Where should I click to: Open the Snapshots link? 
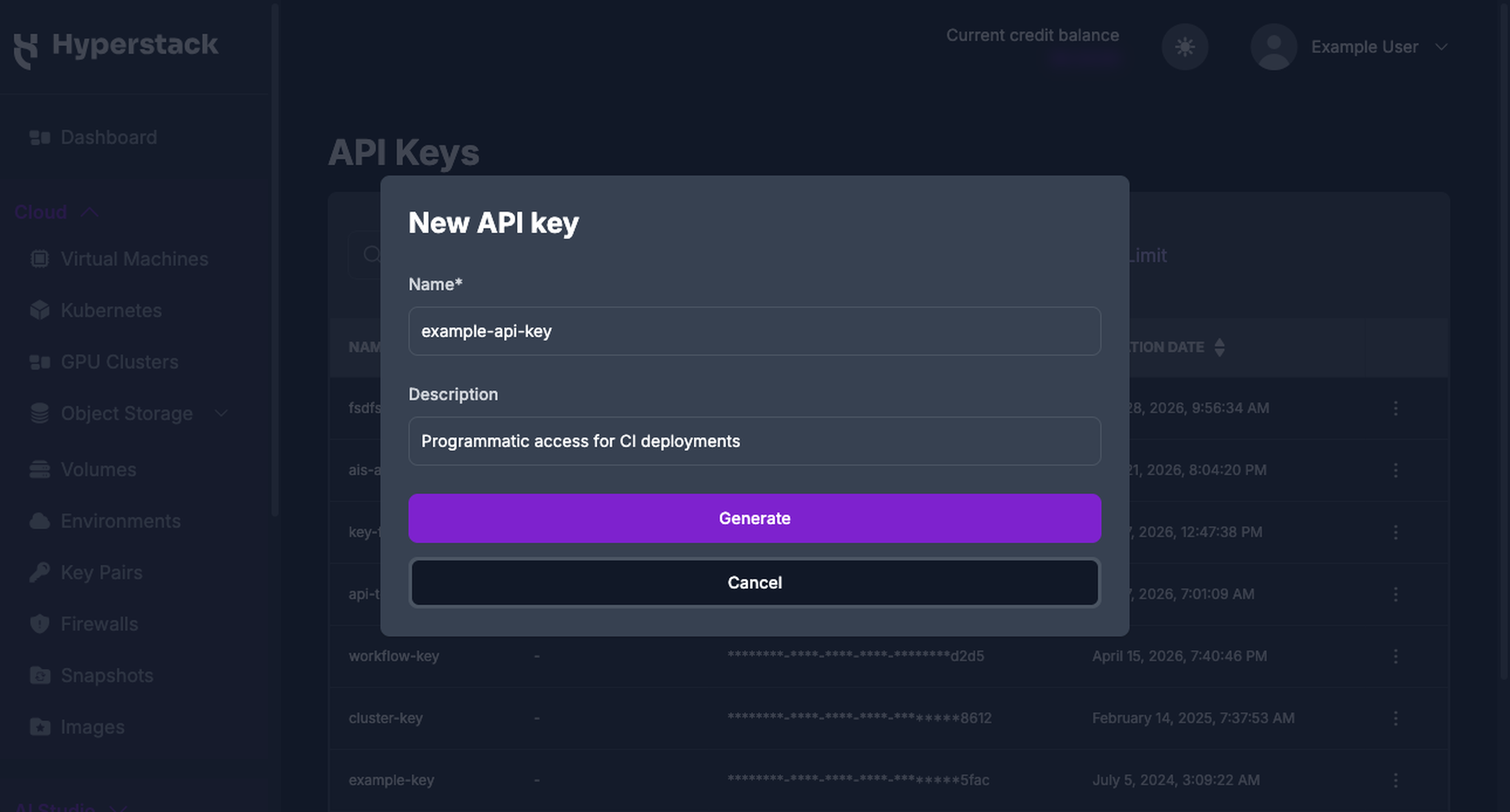coord(107,676)
